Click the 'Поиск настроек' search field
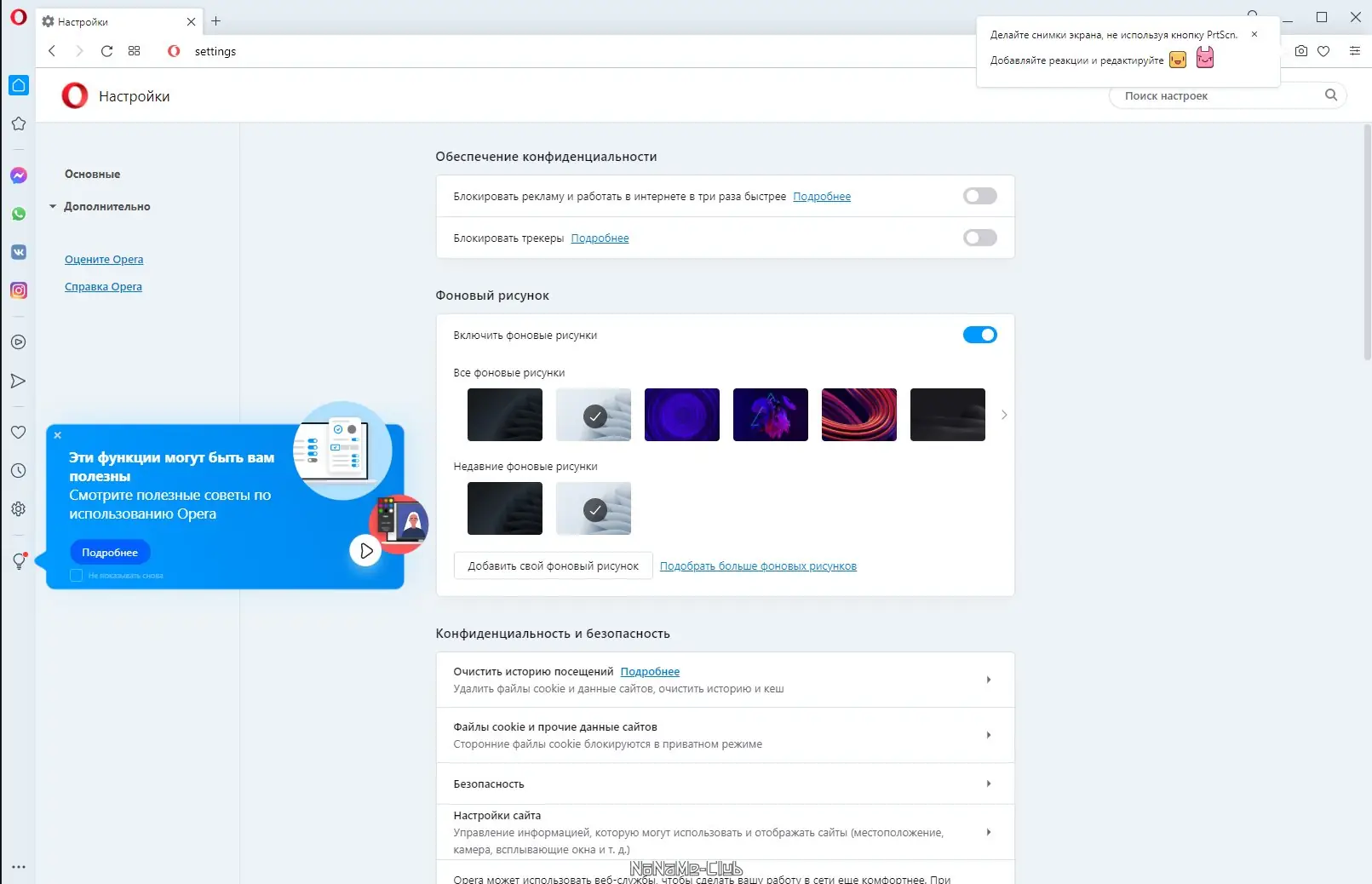This screenshot has height=884, width=1372. 1228,95
